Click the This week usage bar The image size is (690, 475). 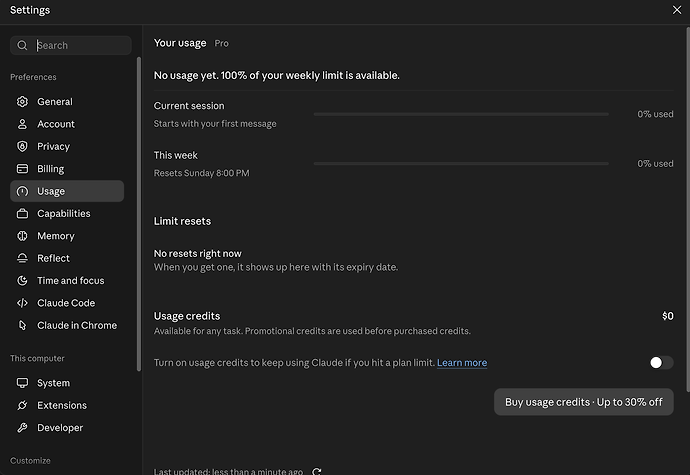pyautogui.click(x=461, y=163)
